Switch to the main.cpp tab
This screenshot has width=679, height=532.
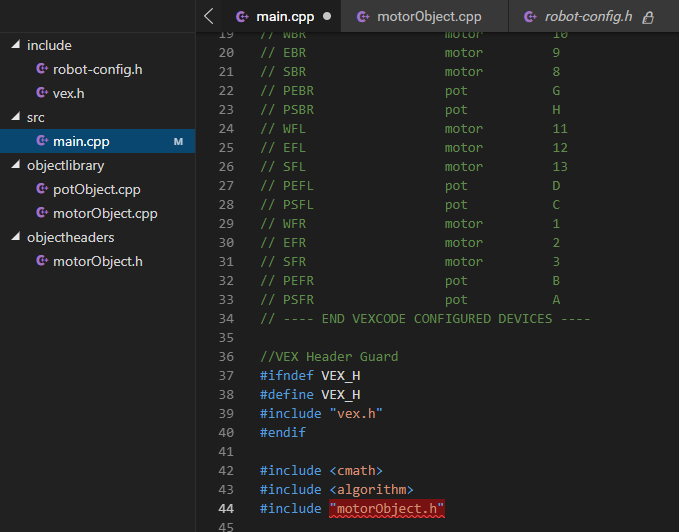[281, 16]
